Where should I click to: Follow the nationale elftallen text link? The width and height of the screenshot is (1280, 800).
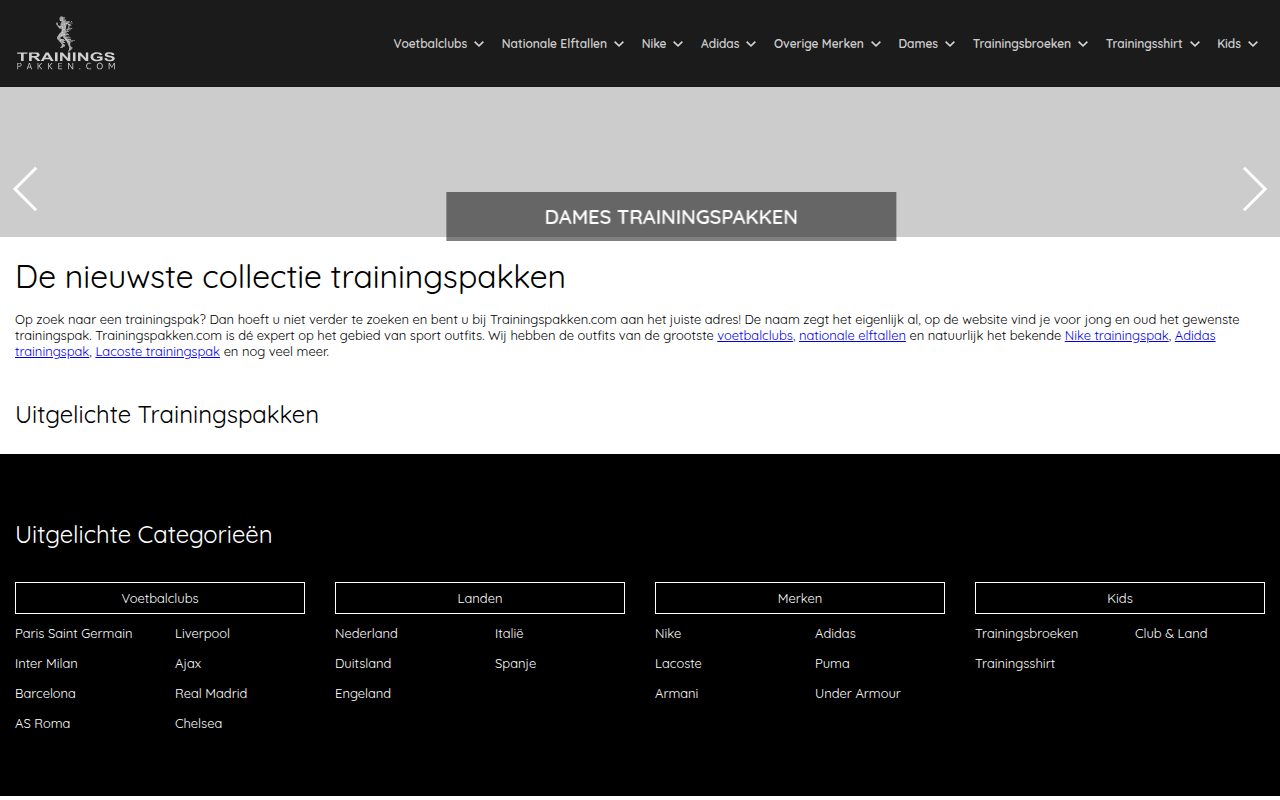[x=852, y=336]
